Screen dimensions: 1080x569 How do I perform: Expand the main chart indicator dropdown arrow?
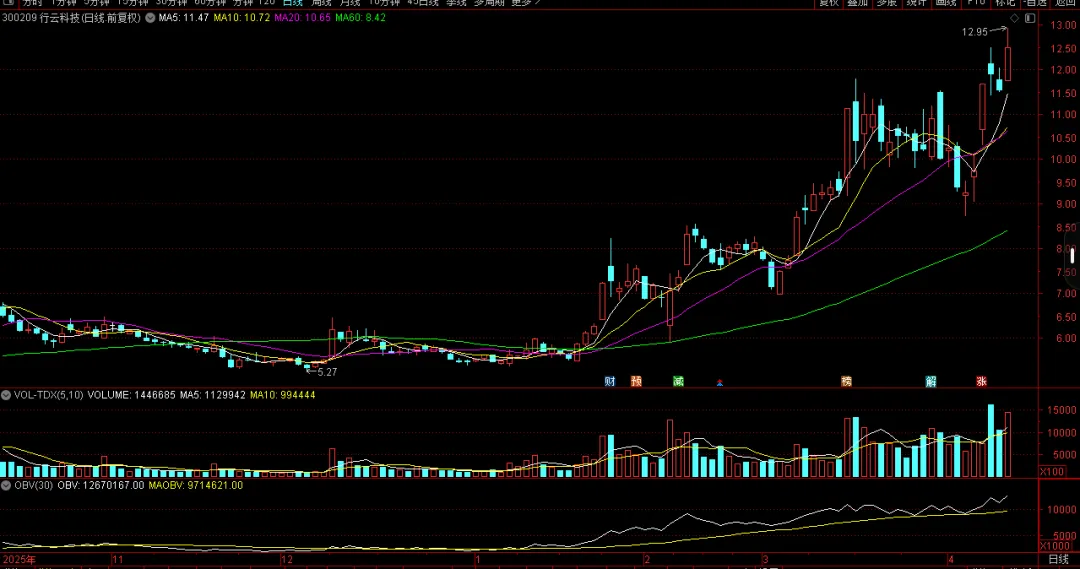[x=150, y=18]
